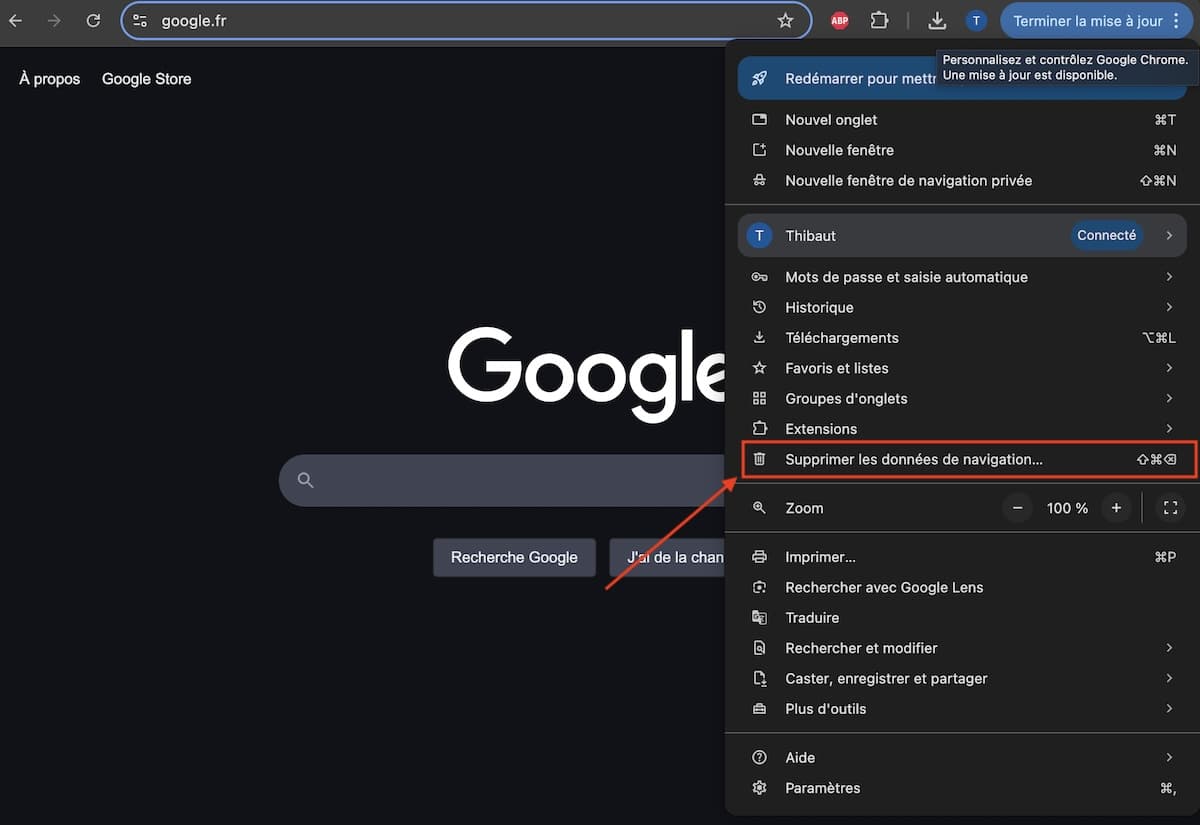Viewport: 1200px width, 825px height.
Task: Click the Recherche Google button
Action: click(x=514, y=557)
